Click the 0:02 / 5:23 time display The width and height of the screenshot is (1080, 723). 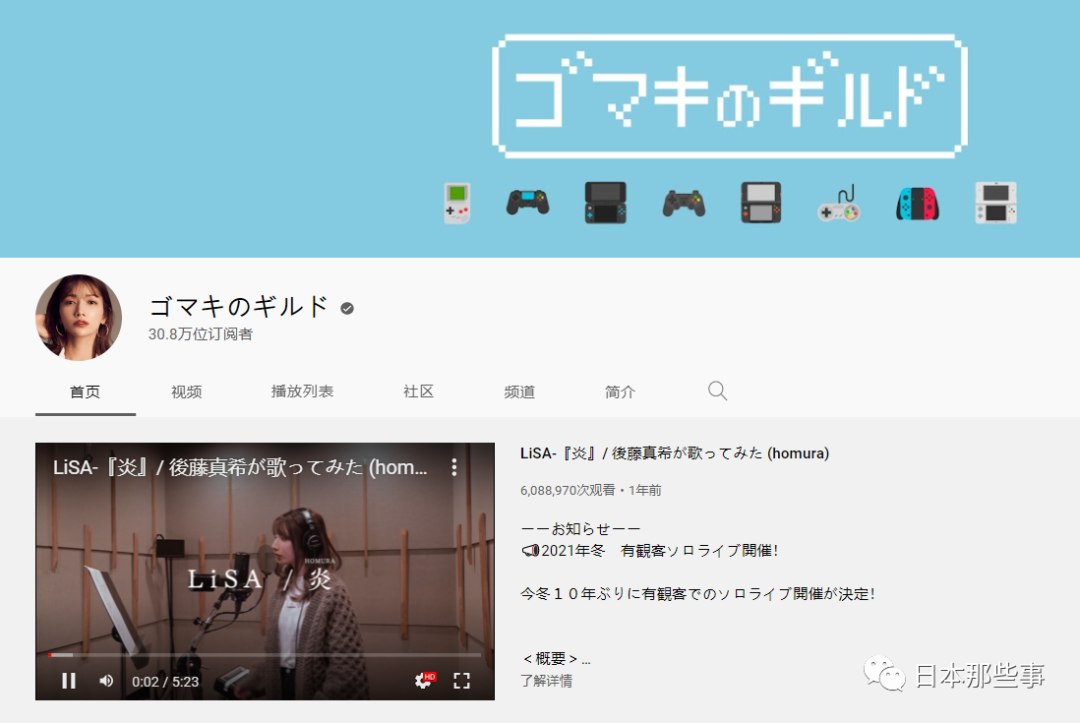[165, 682]
